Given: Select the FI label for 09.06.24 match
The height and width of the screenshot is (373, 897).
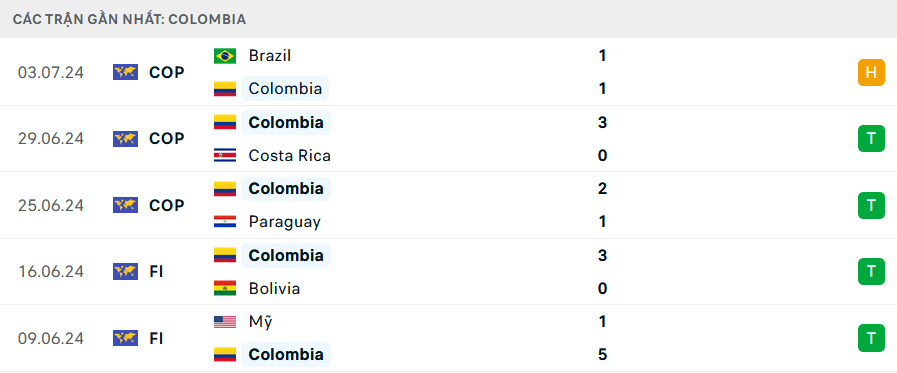Looking at the screenshot, I should coord(156,338).
